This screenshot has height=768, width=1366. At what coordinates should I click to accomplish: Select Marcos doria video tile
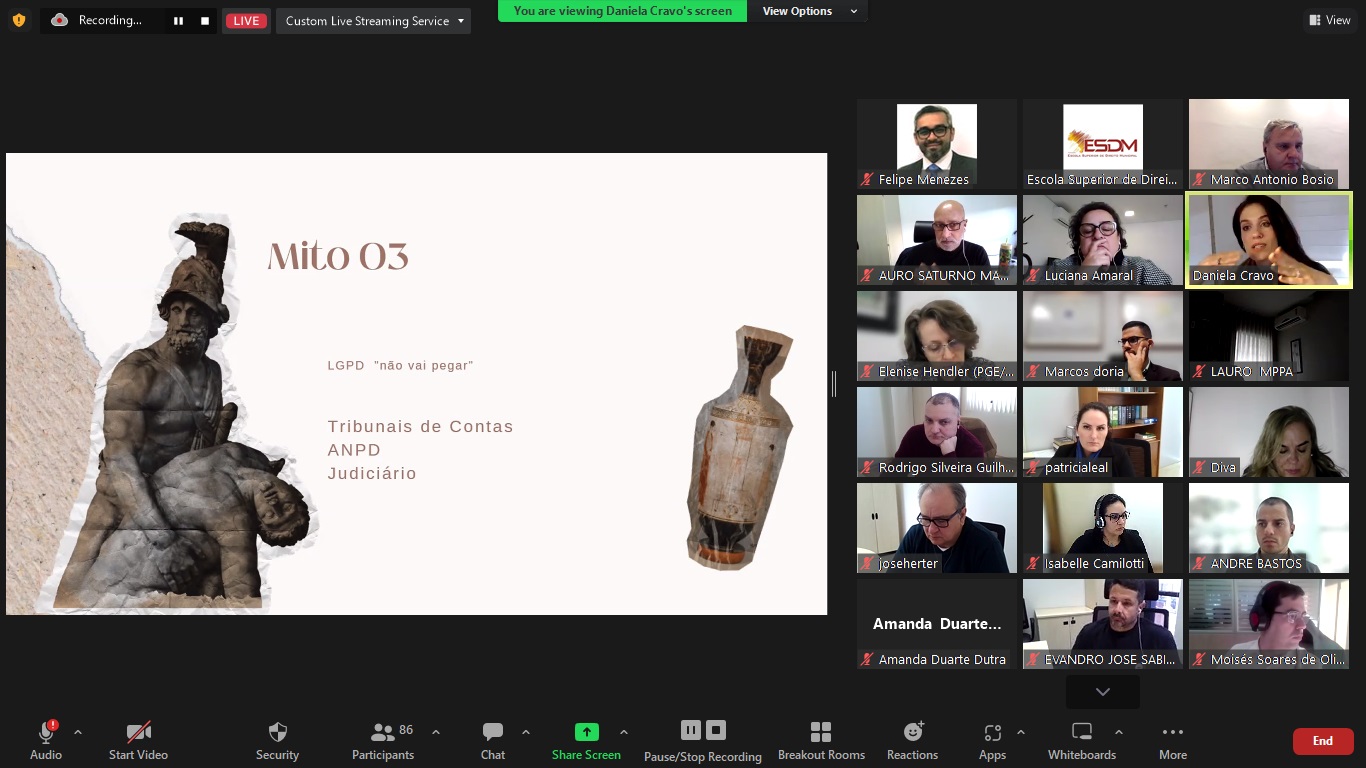click(1103, 336)
